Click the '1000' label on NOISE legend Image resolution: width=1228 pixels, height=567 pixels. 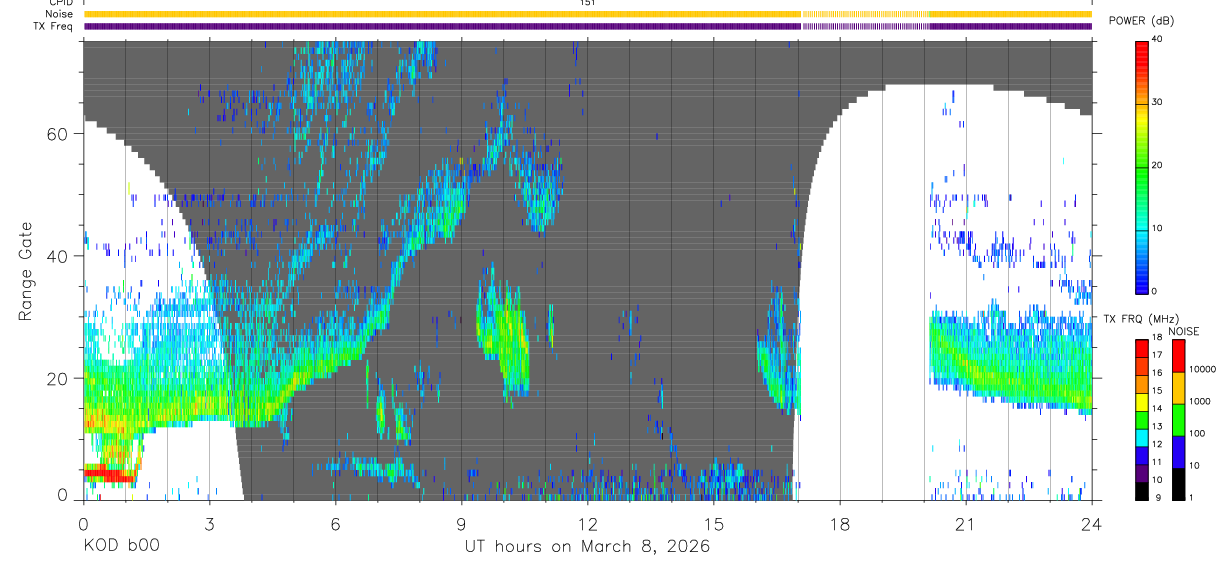click(1200, 401)
